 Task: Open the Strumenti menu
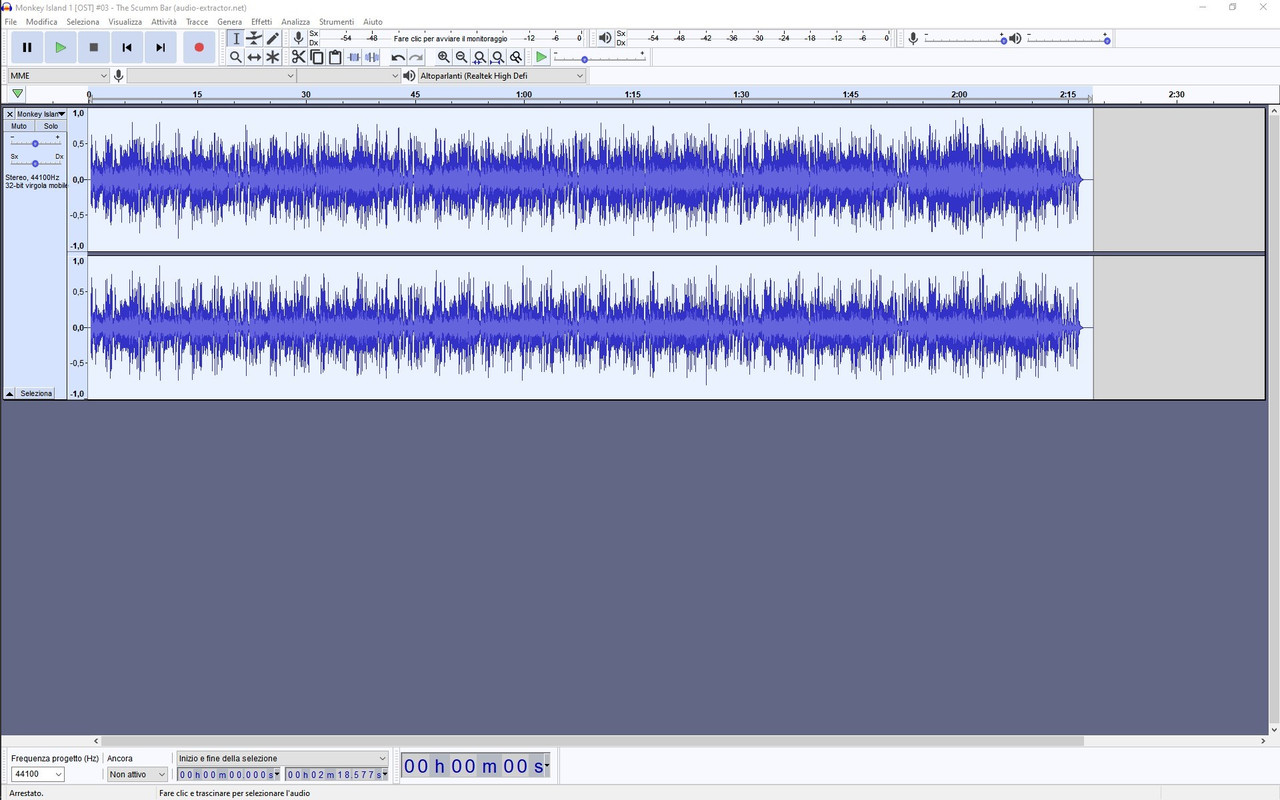(x=336, y=21)
